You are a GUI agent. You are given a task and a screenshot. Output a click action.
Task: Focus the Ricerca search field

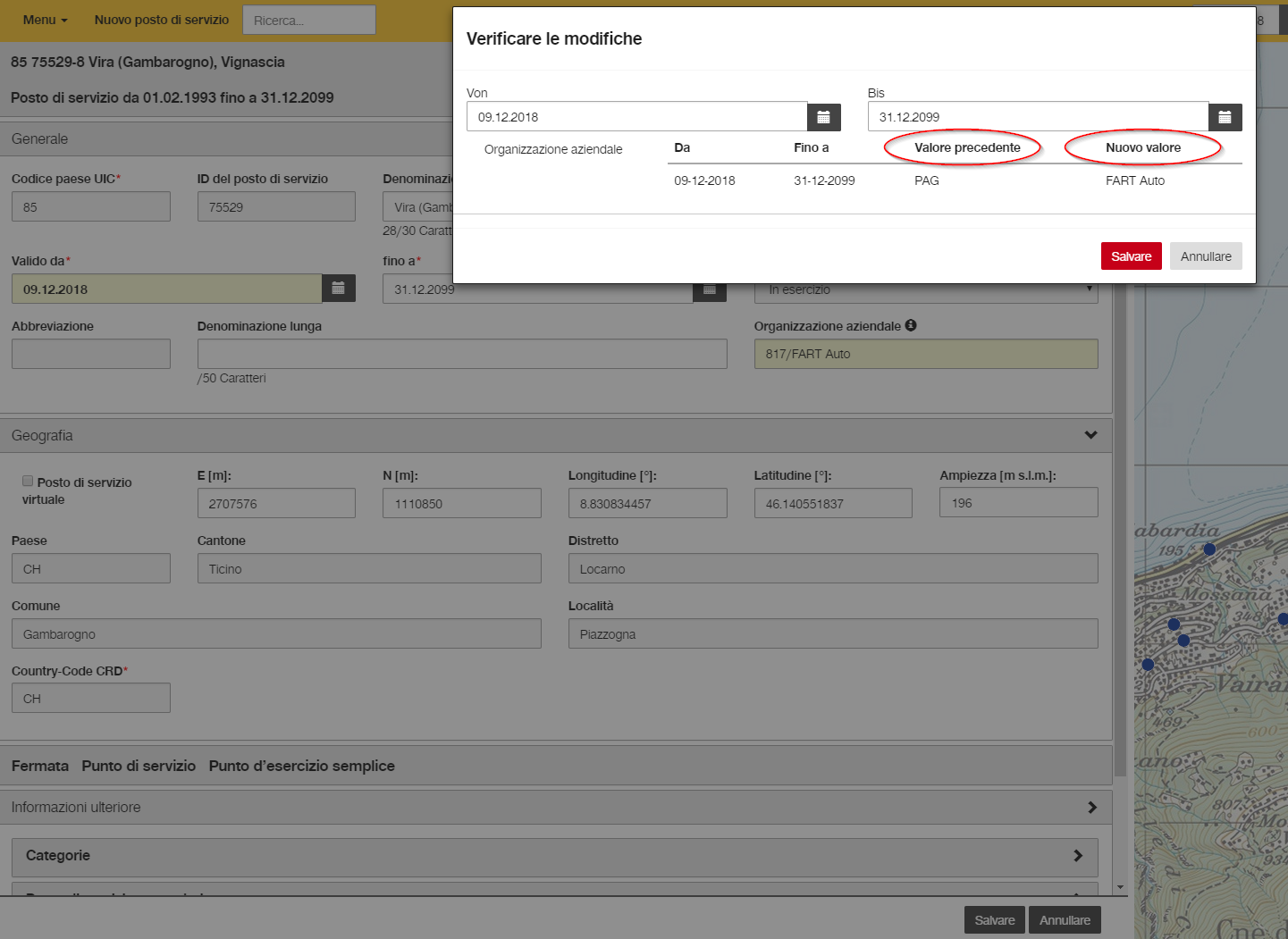tap(309, 20)
